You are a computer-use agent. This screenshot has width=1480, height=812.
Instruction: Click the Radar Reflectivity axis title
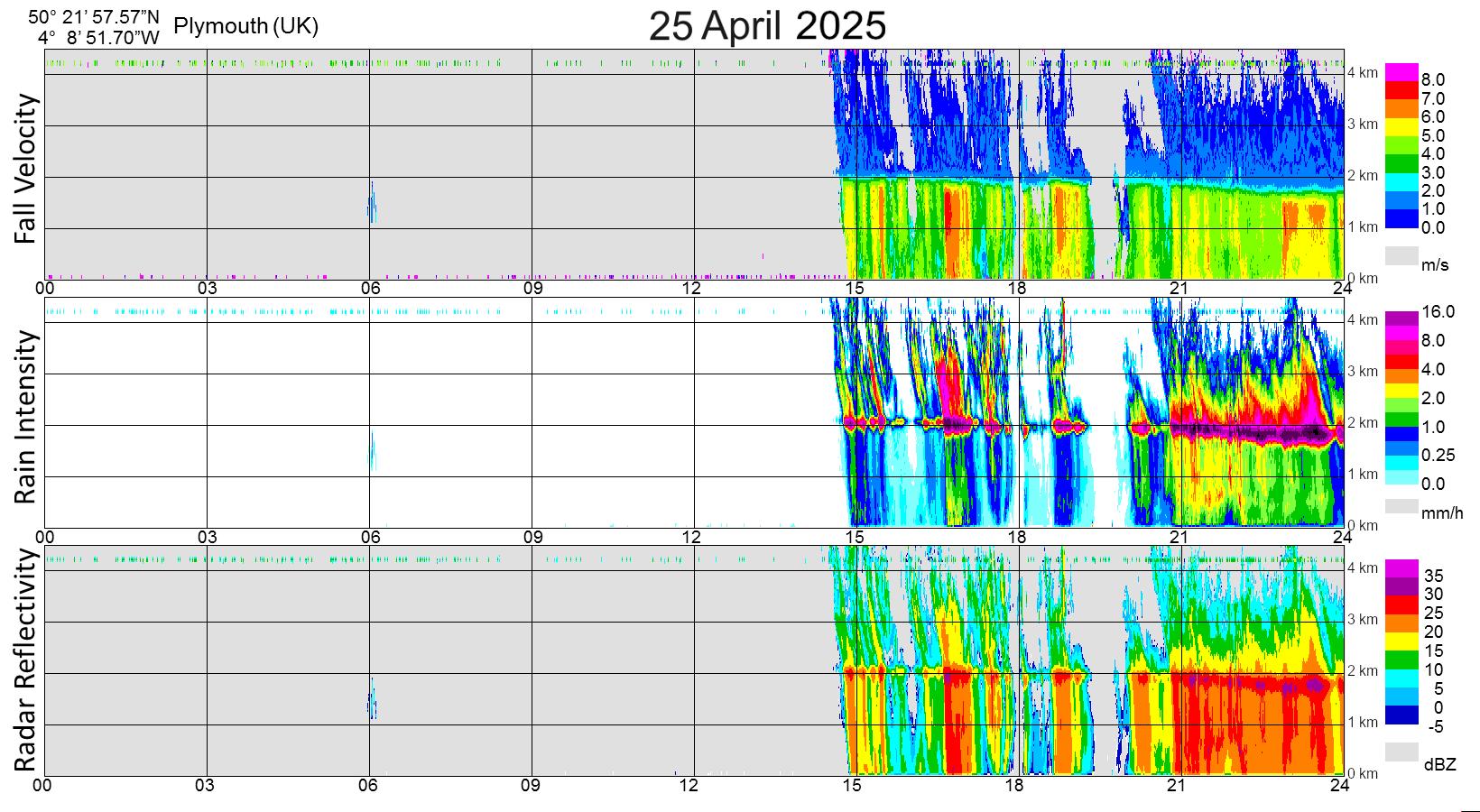click(x=26, y=660)
